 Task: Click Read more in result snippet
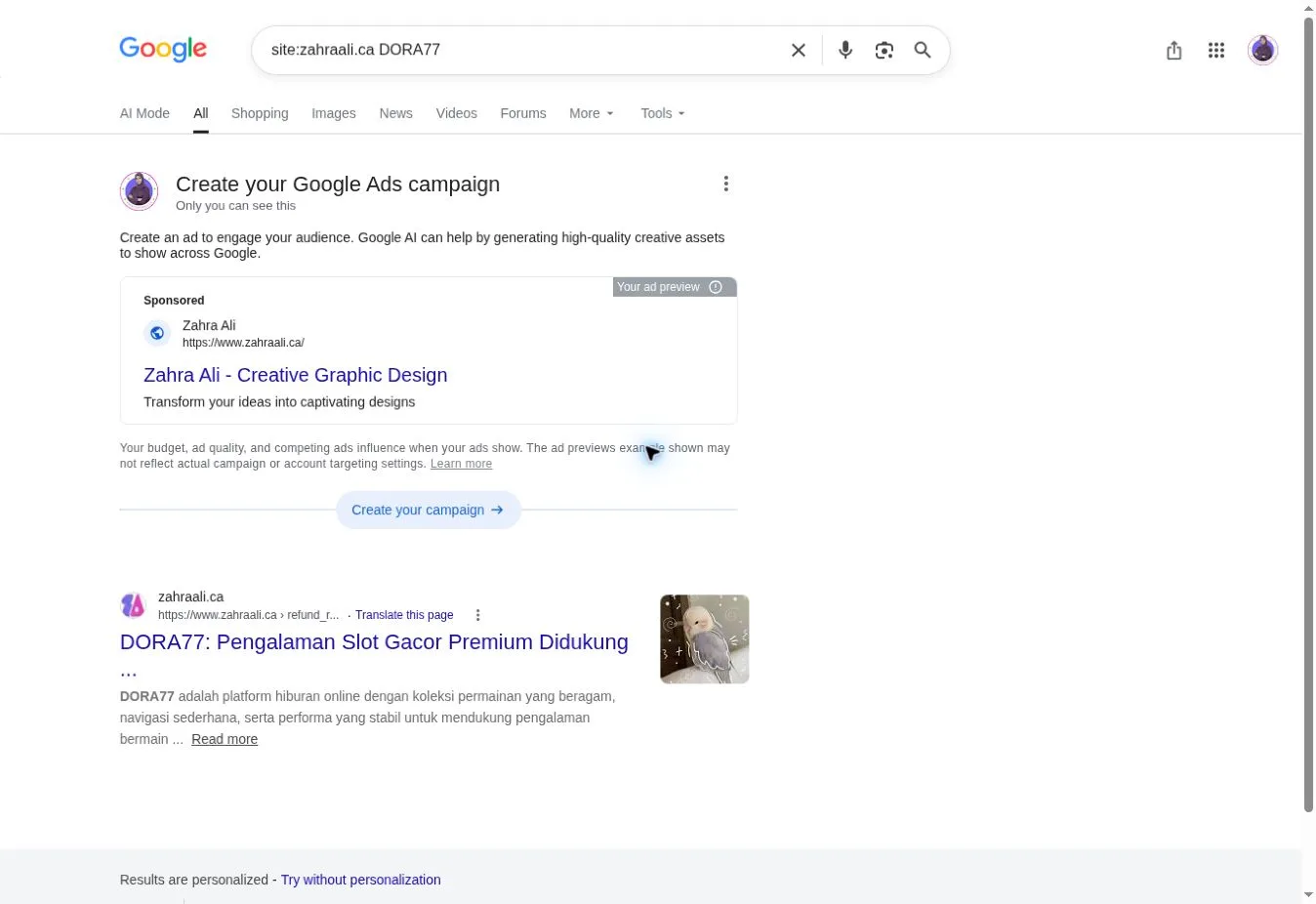(x=225, y=739)
